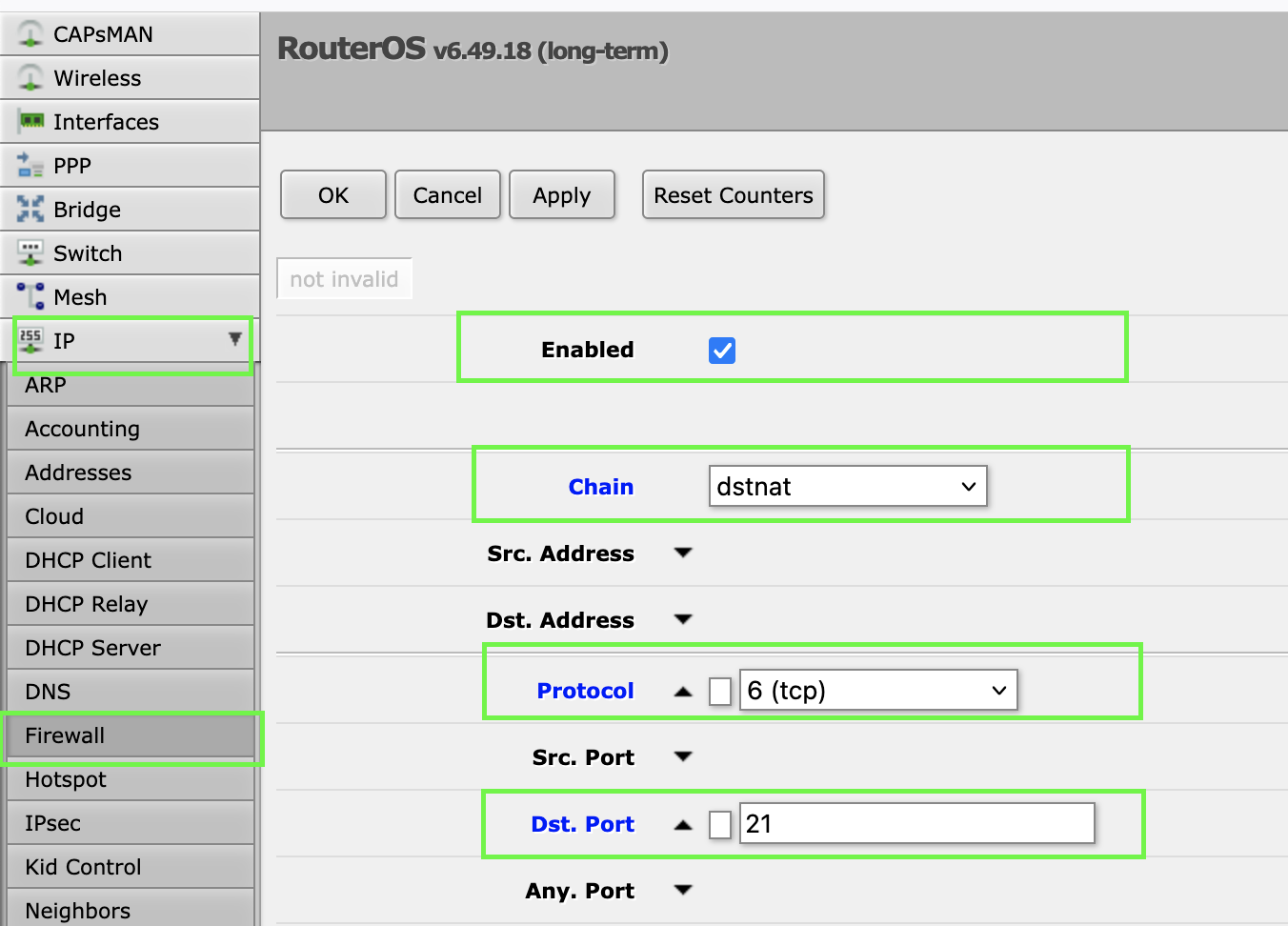Viewport: 1288px width, 926px height.
Task: Toggle the Dst. Port invert checkbox
Action: pos(720,824)
